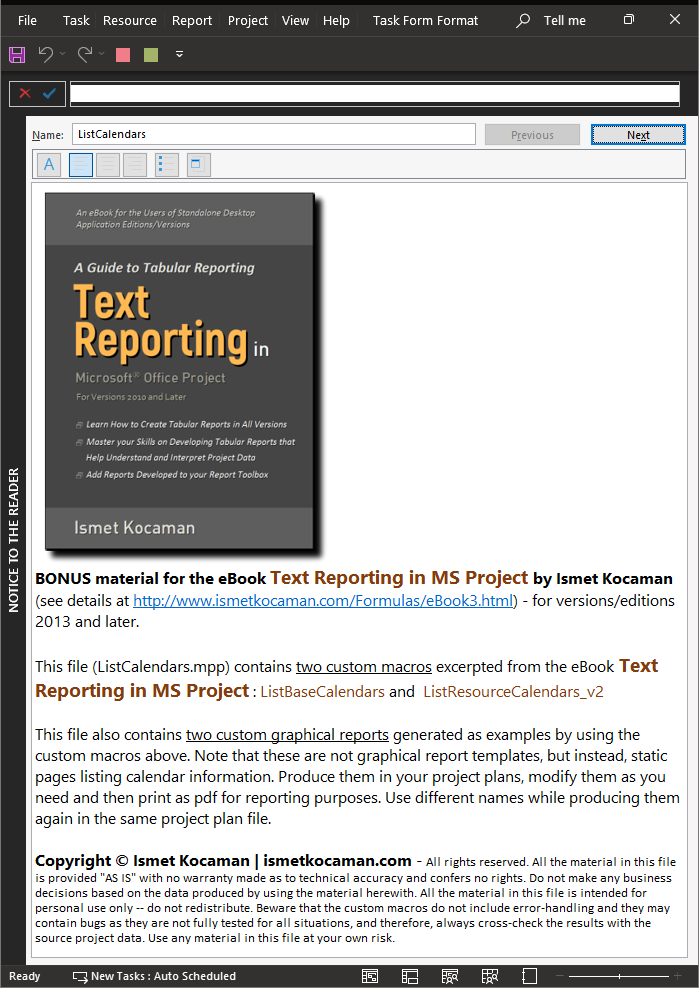Click the Next button
The width and height of the screenshot is (699, 988).
click(x=638, y=135)
